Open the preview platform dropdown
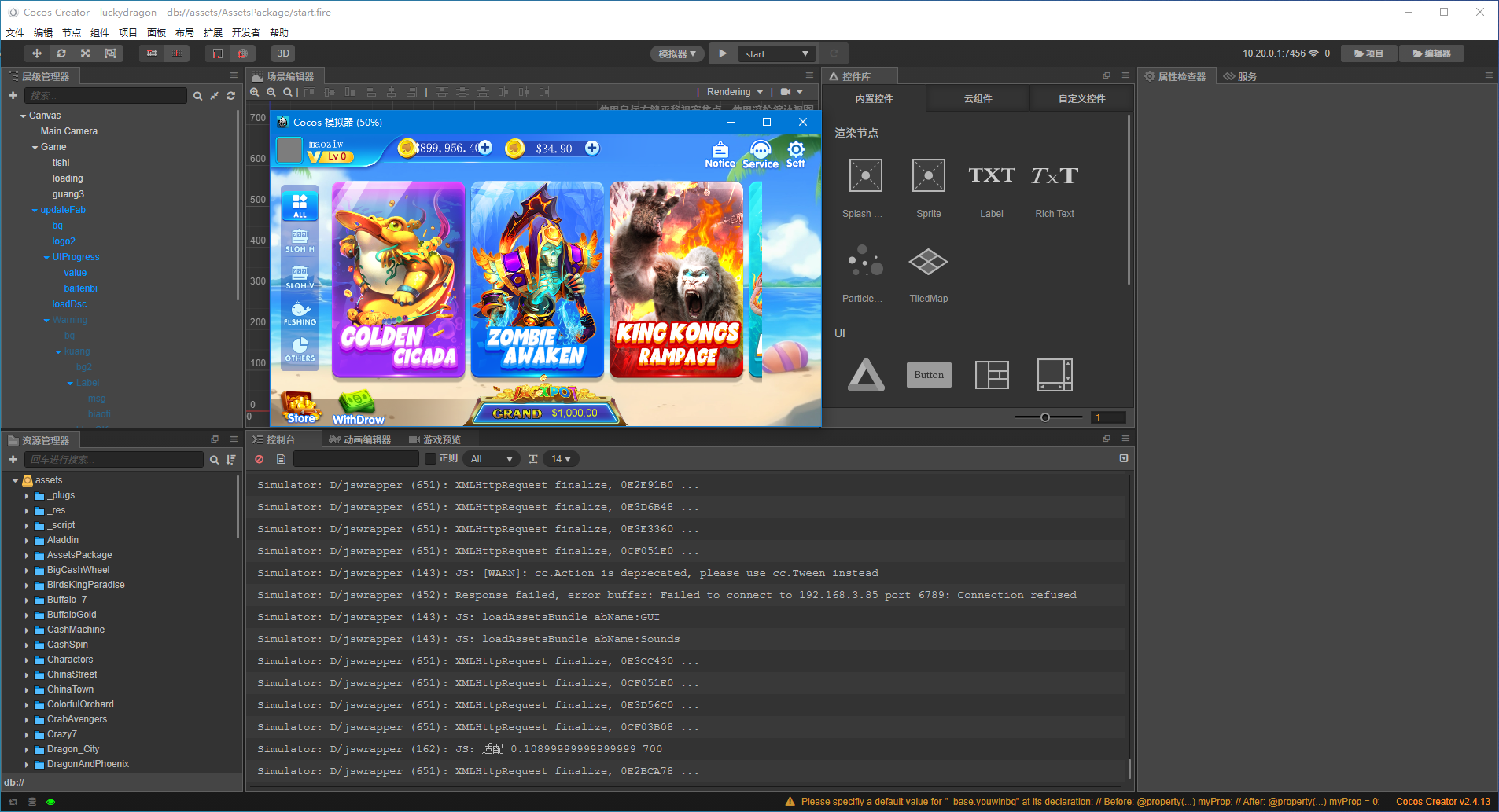This screenshot has height=812, width=1499. click(677, 53)
